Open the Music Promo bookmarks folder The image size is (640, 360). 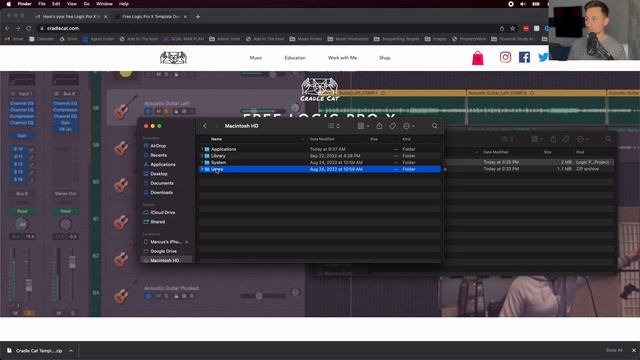[306, 39]
